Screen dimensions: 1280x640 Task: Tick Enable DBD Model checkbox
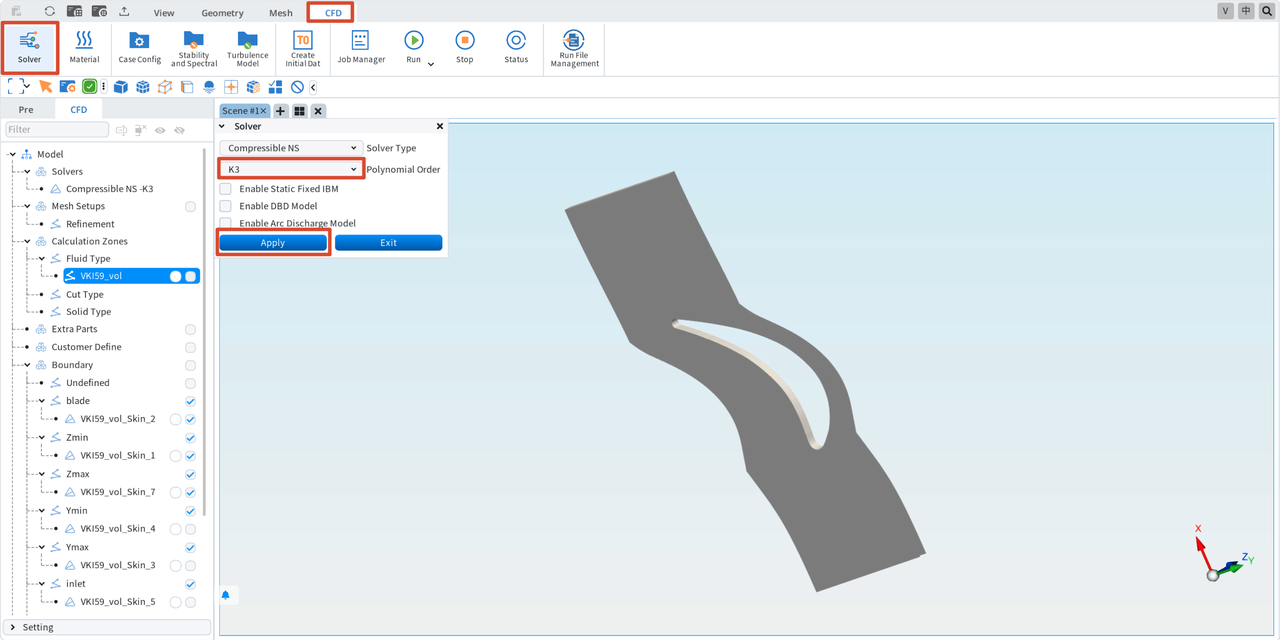[x=225, y=206]
